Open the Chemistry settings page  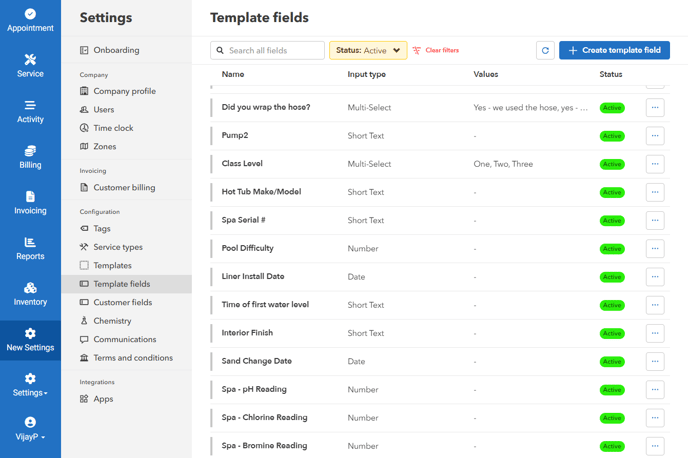(112, 321)
